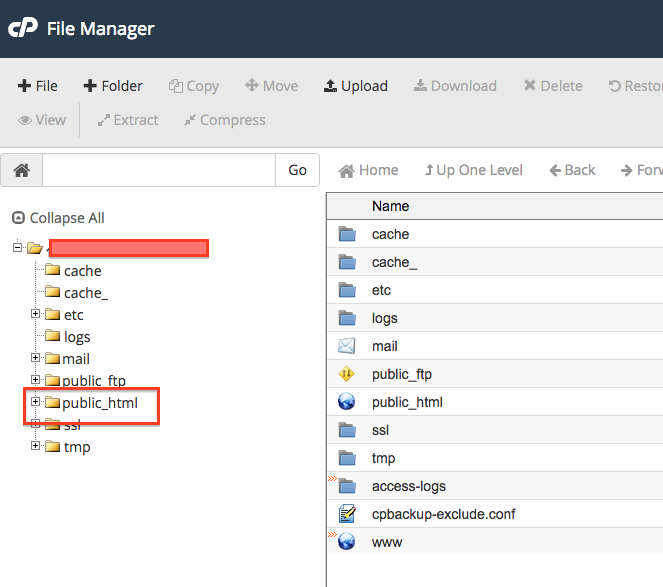663x587 pixels.
Task: Expand the public_html tree node
Action: [36, 402]
